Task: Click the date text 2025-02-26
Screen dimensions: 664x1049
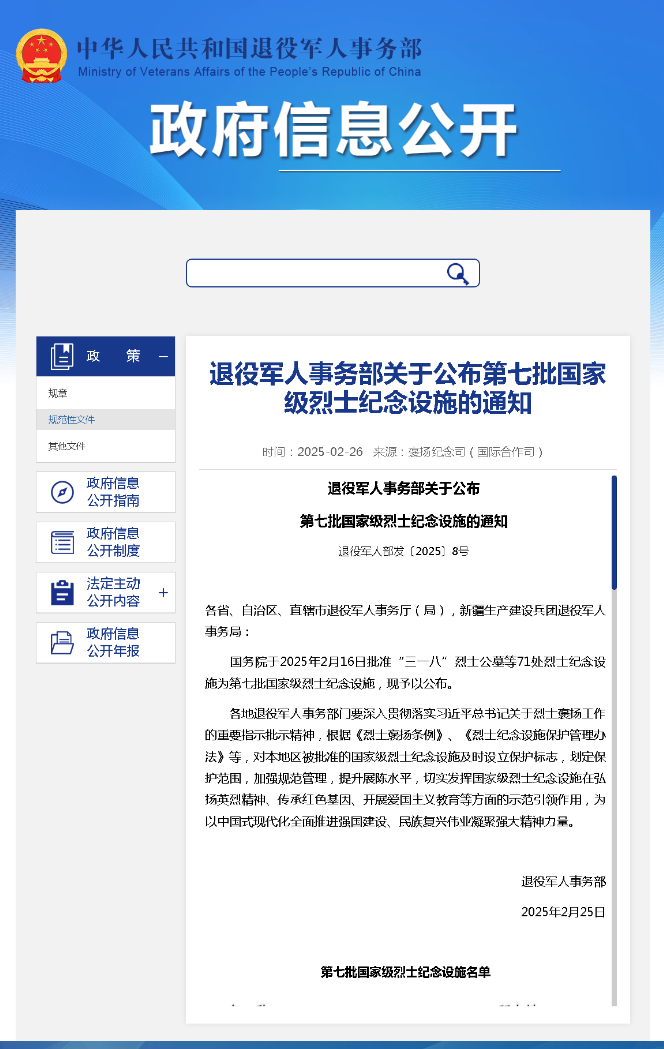Action: (x=330, y=452)
